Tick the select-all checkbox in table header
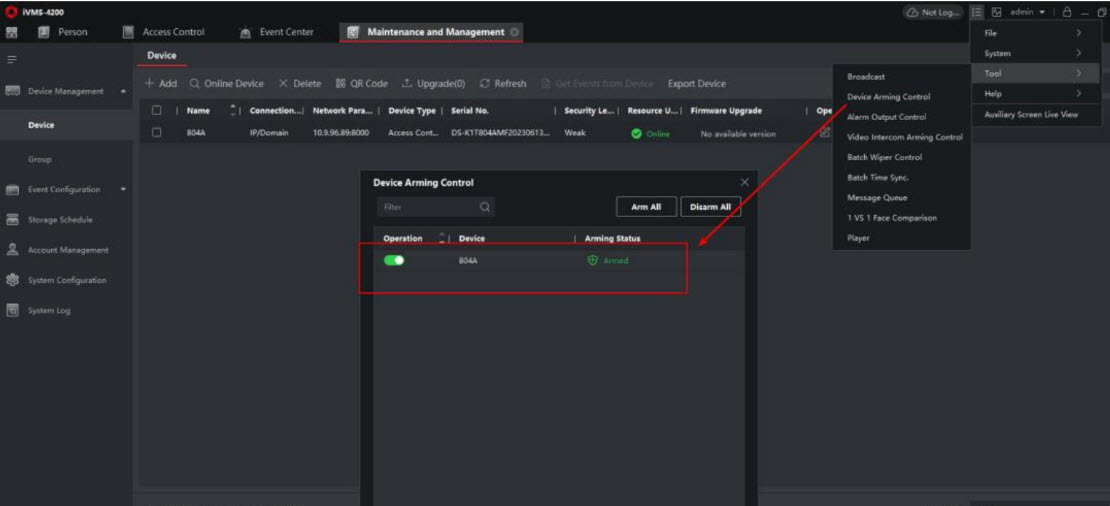Image resolution: width=1110 pixels, height=506 pixels. [x=156, y=110]
